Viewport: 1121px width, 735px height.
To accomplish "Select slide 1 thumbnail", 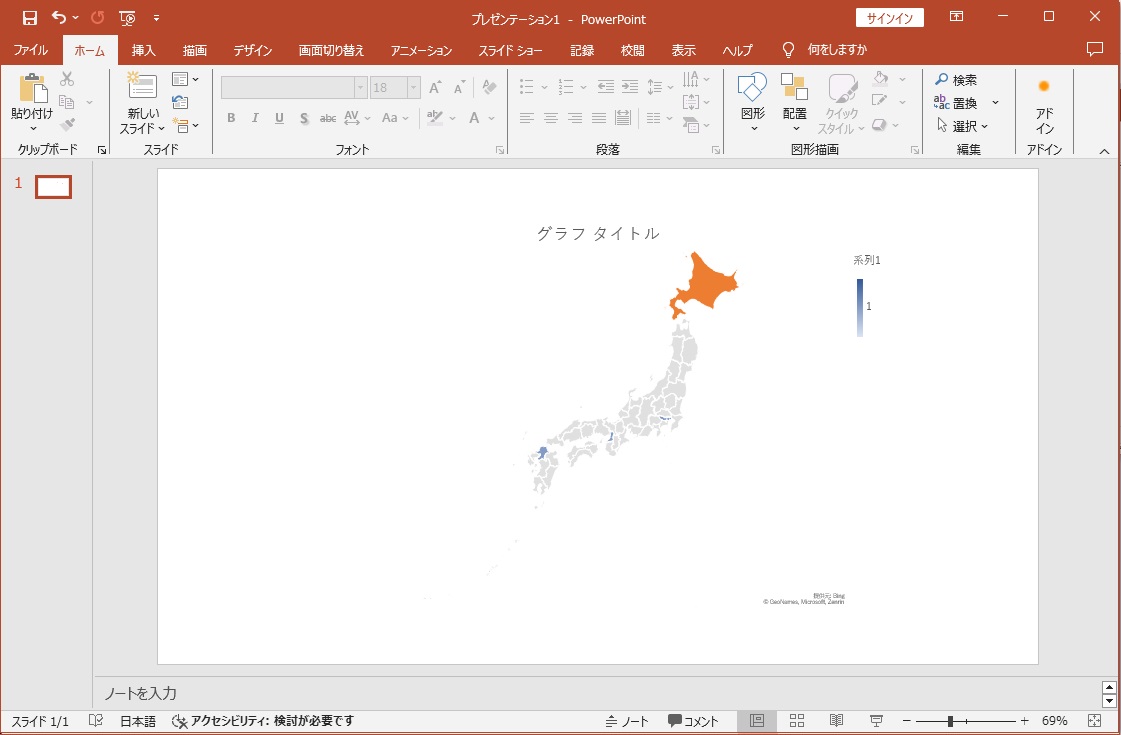I will pos(53,187).
